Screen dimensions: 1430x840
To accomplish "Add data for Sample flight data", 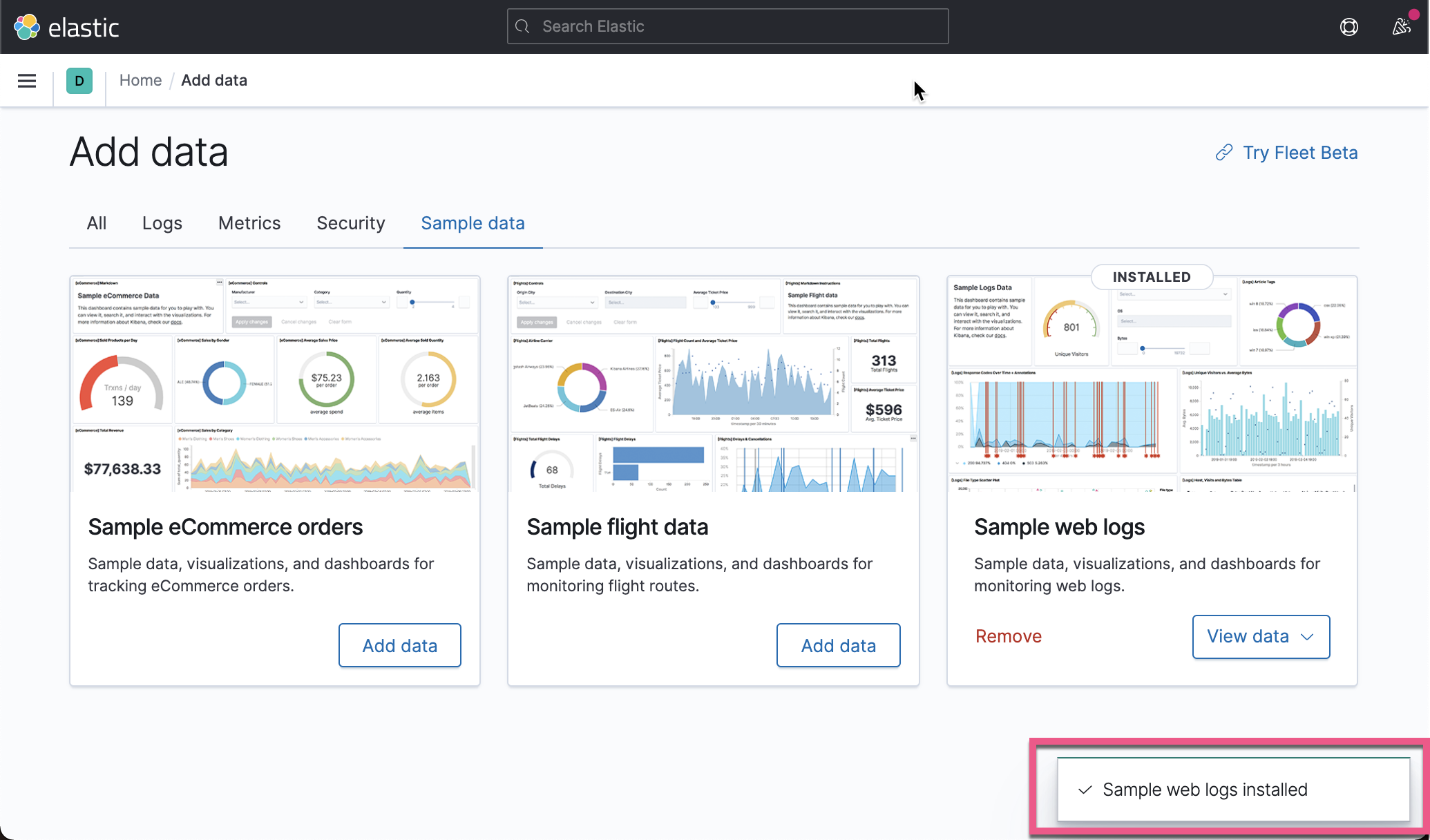I will coord(838,645).
